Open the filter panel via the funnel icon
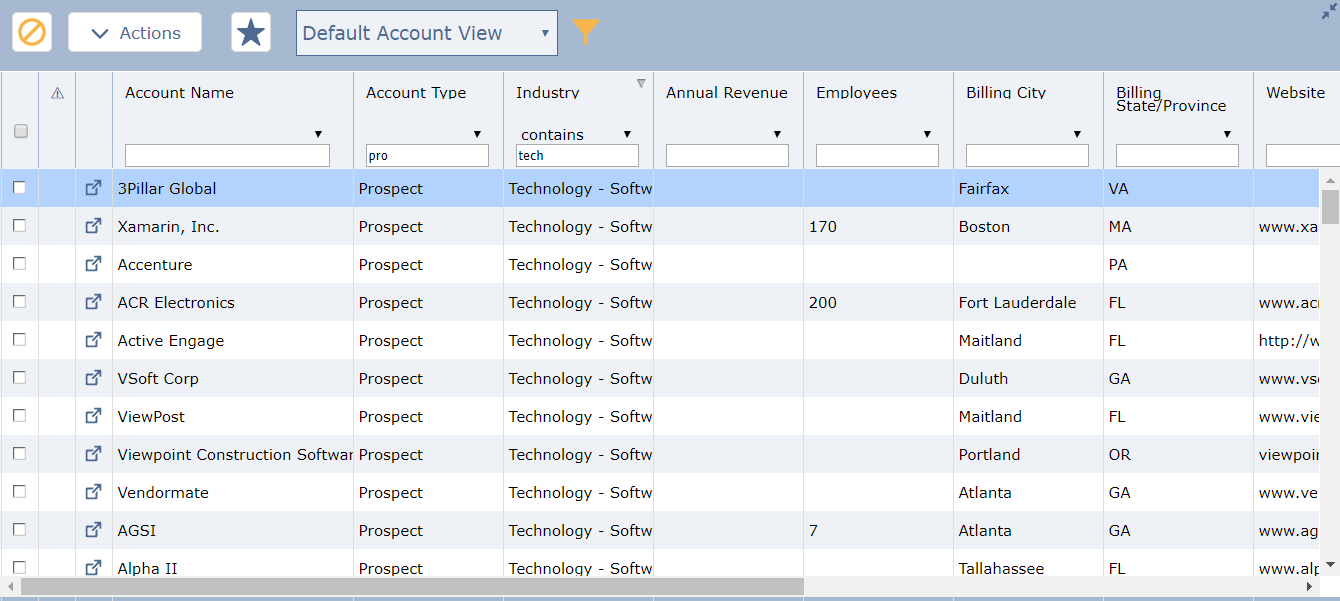 (586, 31)
